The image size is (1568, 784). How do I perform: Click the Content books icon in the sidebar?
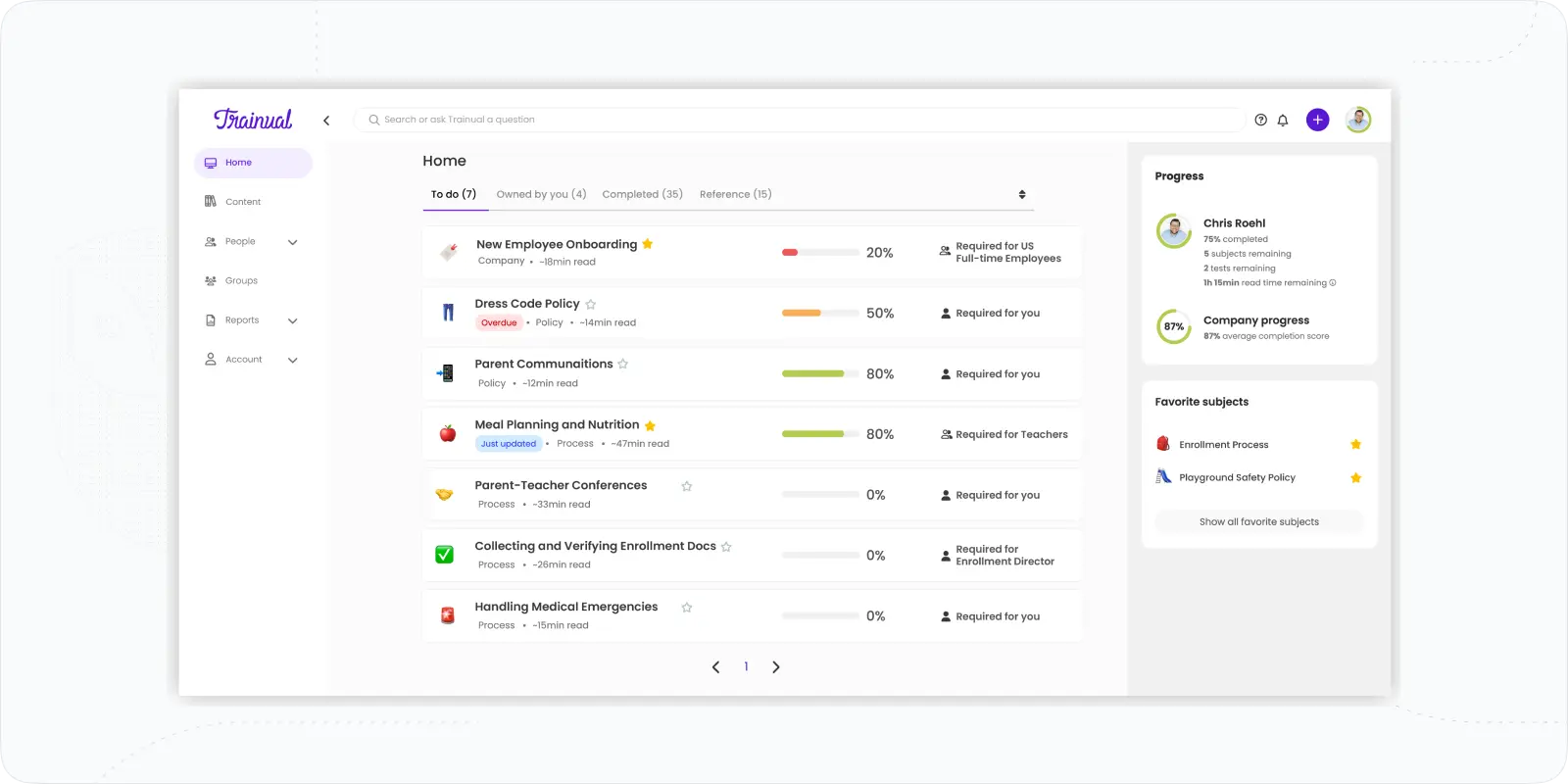(211, 202)
